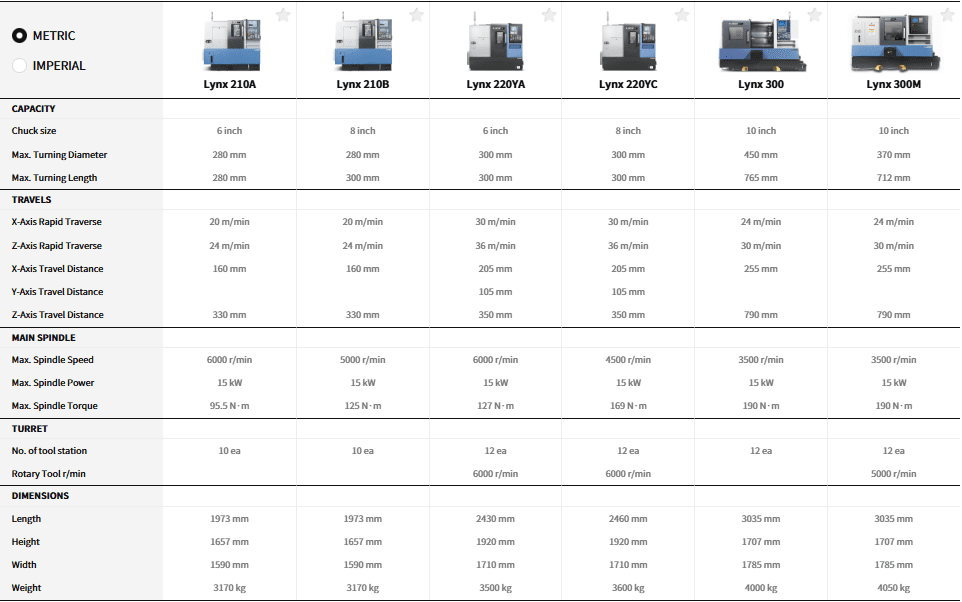962x602 pixels.
Task: Select the DIMENSIONS section header
Action: click(x=40, y=496)
